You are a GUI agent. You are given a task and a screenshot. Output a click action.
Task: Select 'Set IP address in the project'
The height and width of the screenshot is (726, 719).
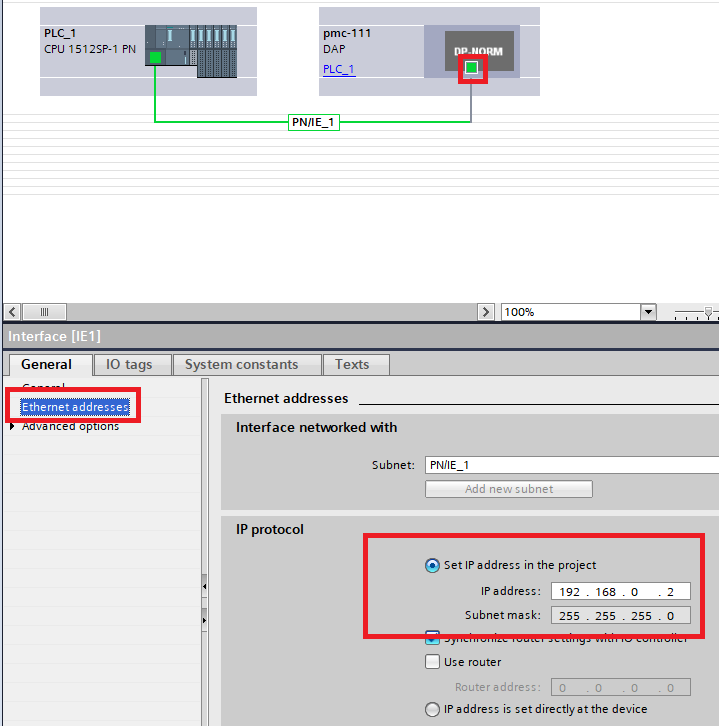tap(432, 566)
